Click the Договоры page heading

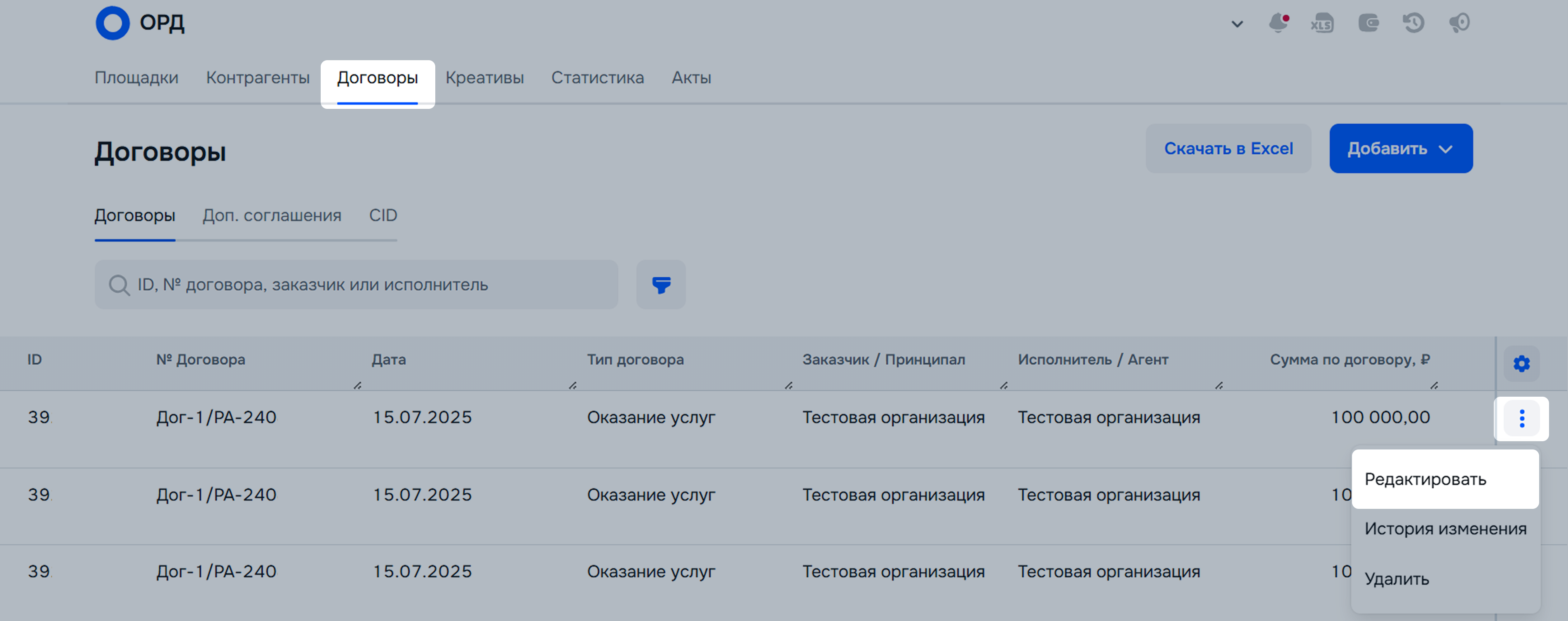pyautogui.click(x=160, y=152)
